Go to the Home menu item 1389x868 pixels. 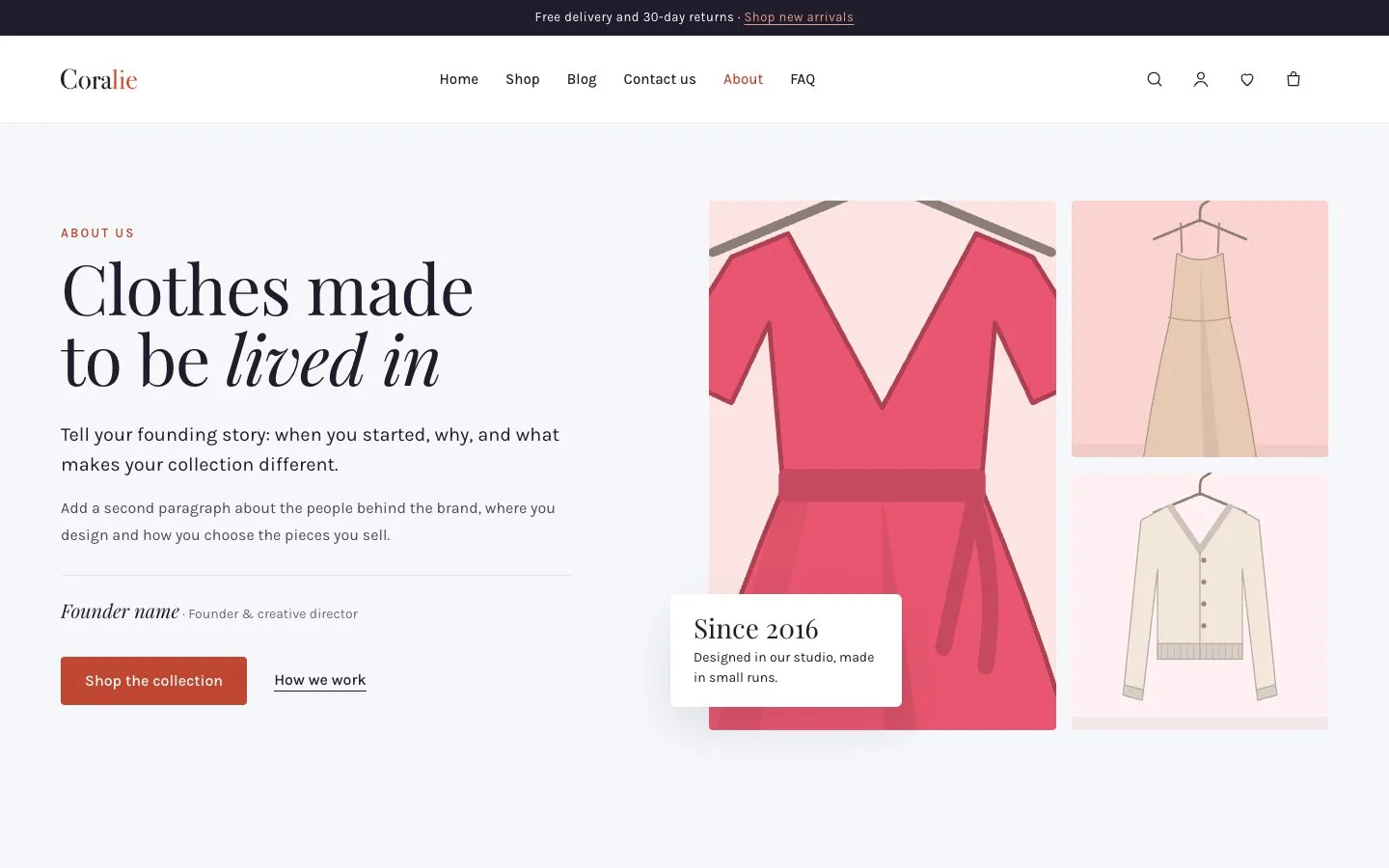coord(459,79)
